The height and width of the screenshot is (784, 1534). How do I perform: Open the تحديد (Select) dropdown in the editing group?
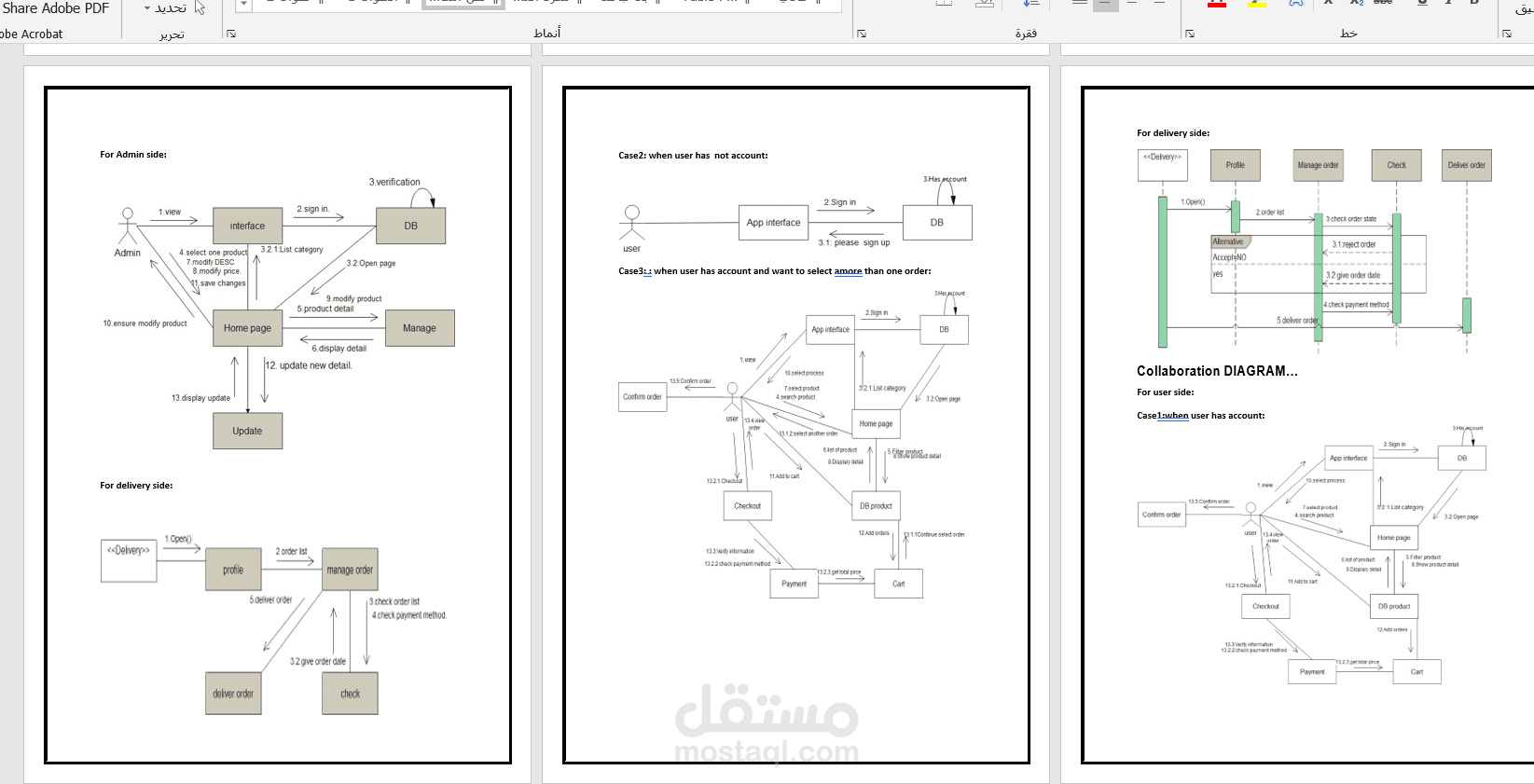tap(166, 8)
